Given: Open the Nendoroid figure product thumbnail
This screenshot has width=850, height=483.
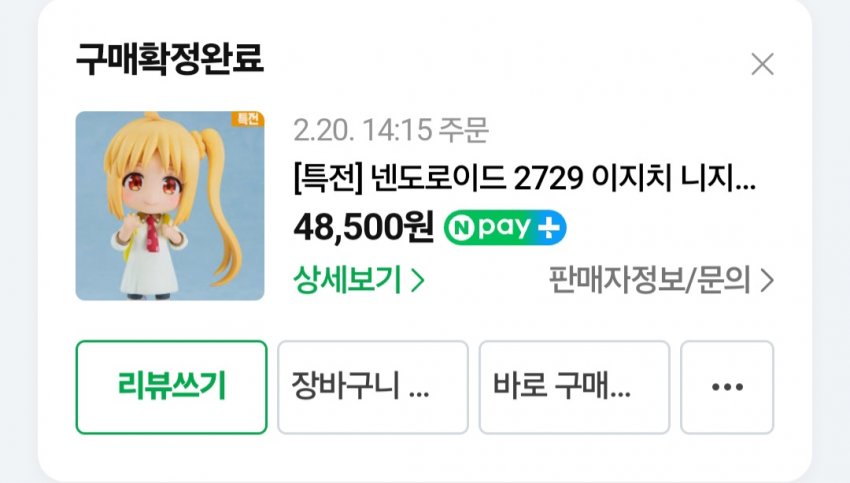Looking at the screenshot, I should [x=170, y=205].
